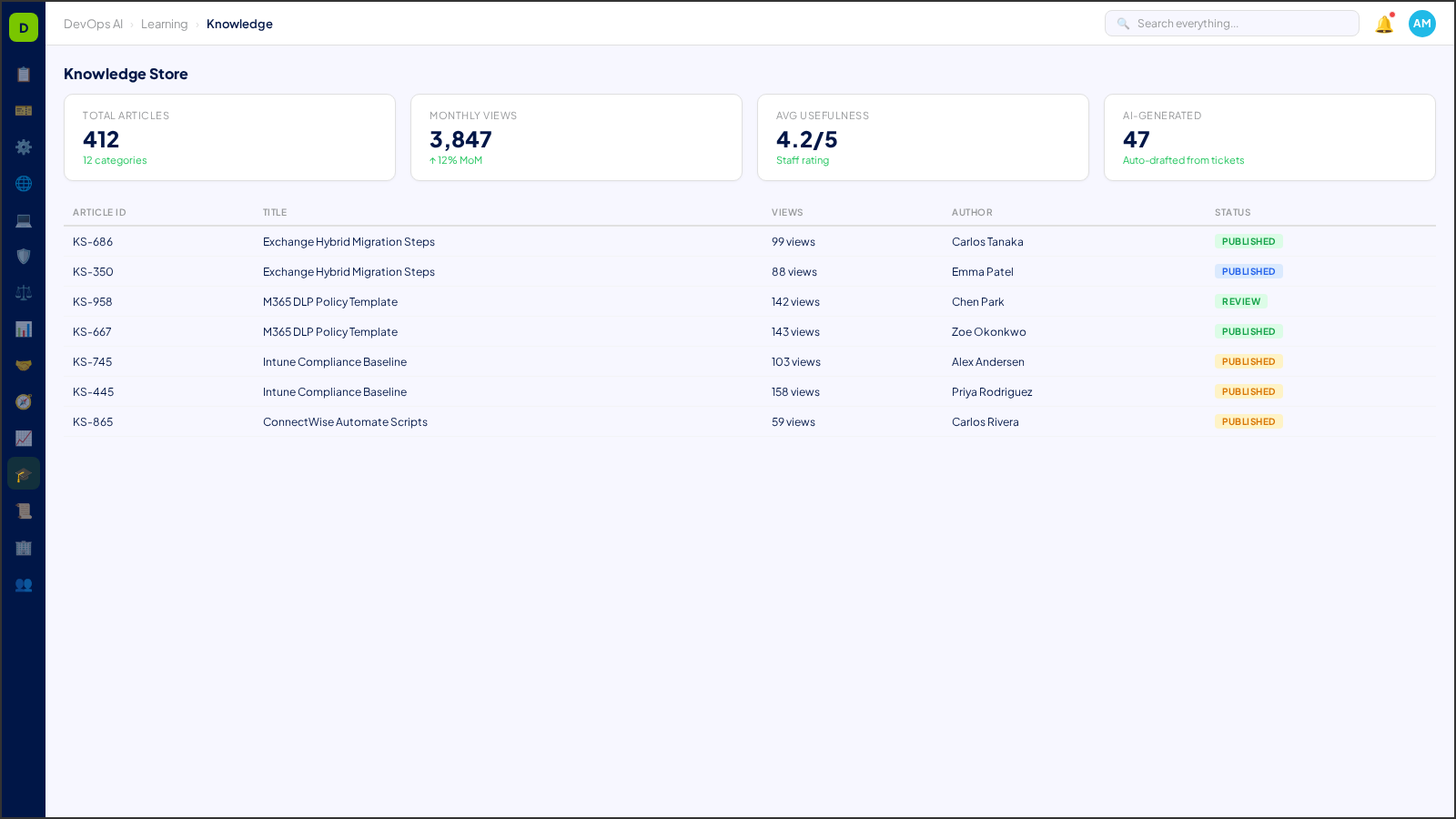Click the highlighted graduation cap Learning icon
The image size is (1456, 819).
pyautogui.click(x=24, y=473)
